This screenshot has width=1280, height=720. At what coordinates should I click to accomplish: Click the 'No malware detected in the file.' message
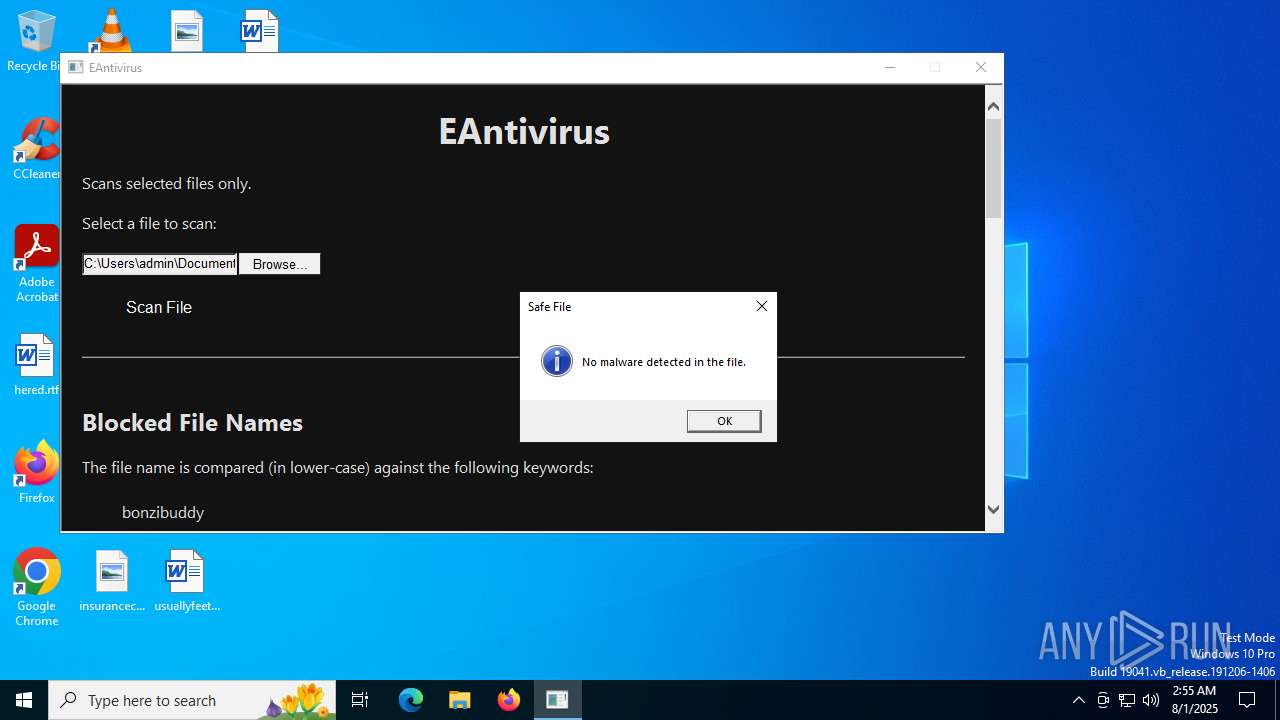664,362
